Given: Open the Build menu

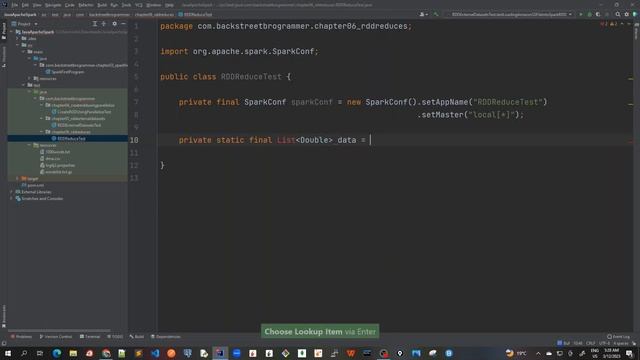Looking at the screenshot, I should pyautogui.click(x=102, y=5).
